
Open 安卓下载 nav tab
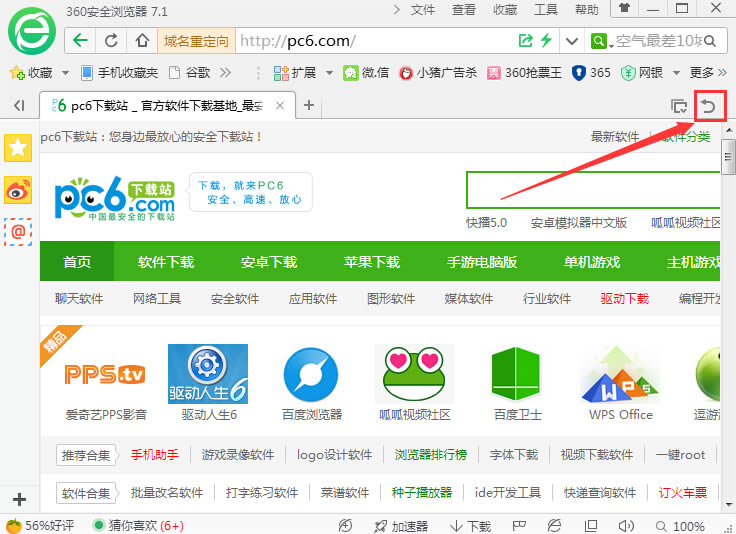[x=269, y=262]
